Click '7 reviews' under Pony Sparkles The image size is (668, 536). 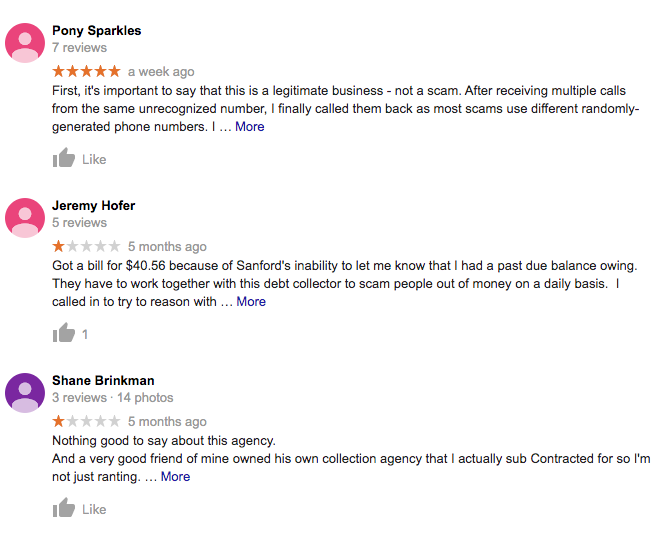click(x=79, y=48)
